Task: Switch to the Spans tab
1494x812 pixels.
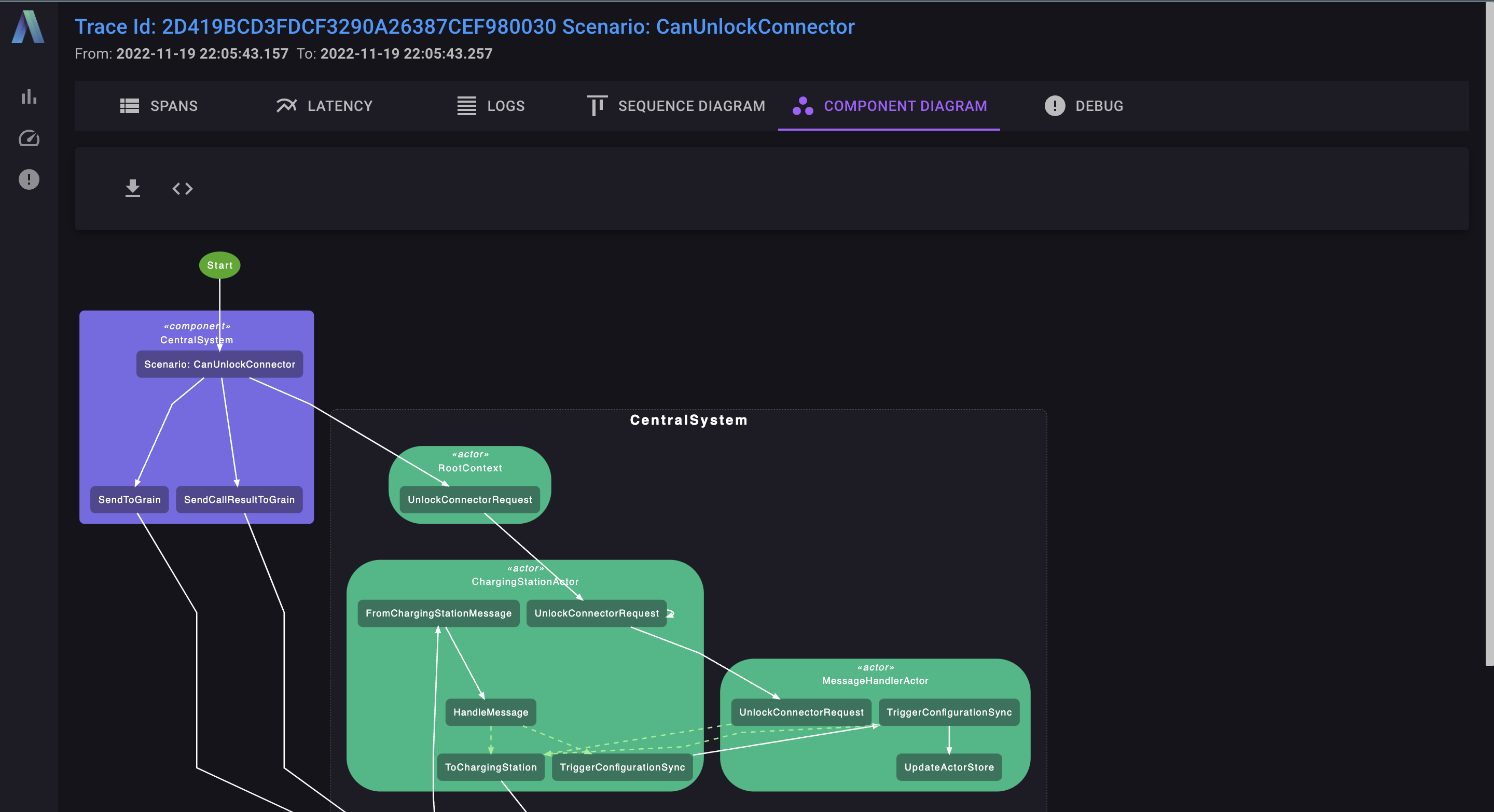Action: 158,106
